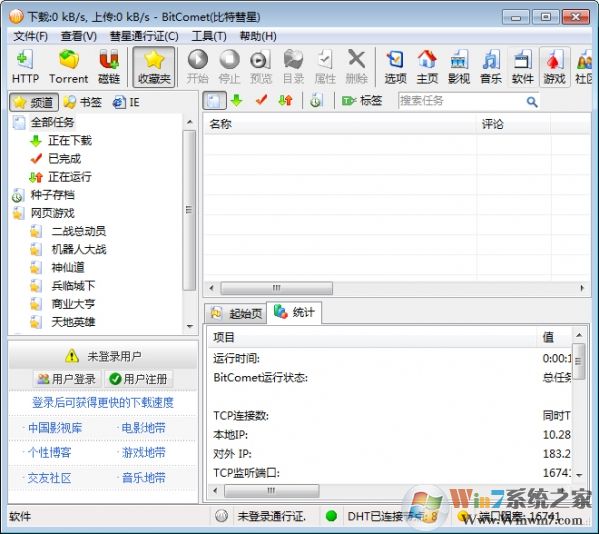Switch to the 频道 channel tab

coord(34,102)
